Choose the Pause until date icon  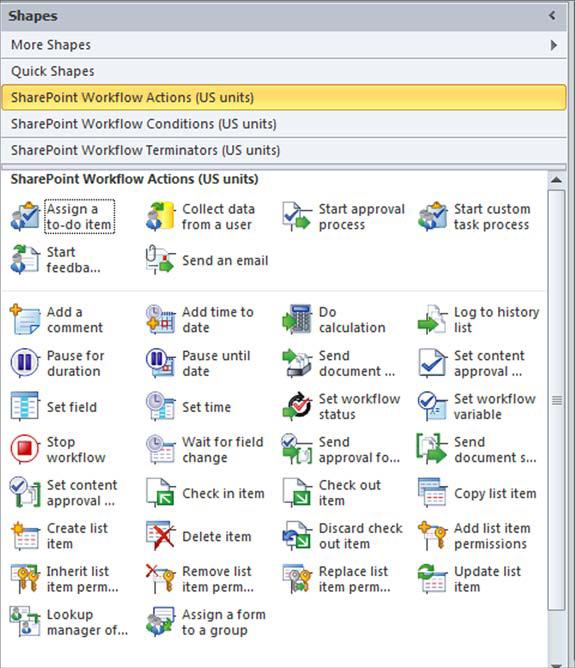tap(160, 363)
